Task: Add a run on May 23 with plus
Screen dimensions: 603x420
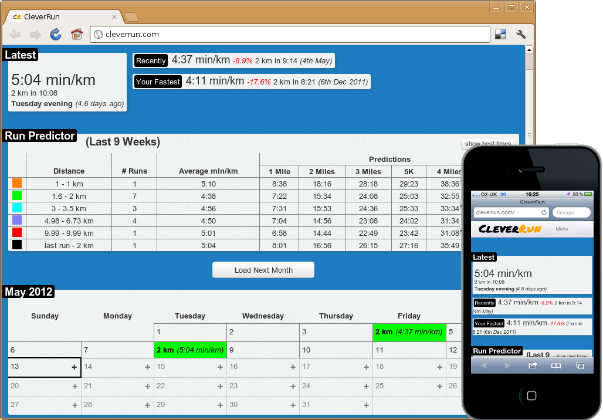Action: coord(293,386)
